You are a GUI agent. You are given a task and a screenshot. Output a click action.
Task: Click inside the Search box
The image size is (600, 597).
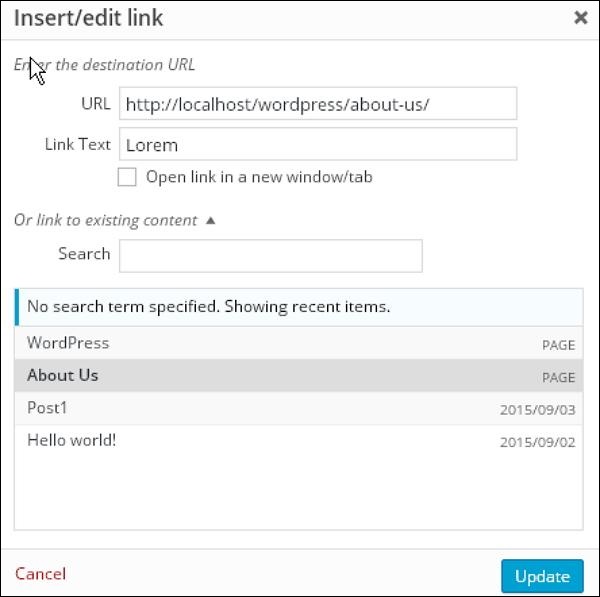(x=270, y=255)
